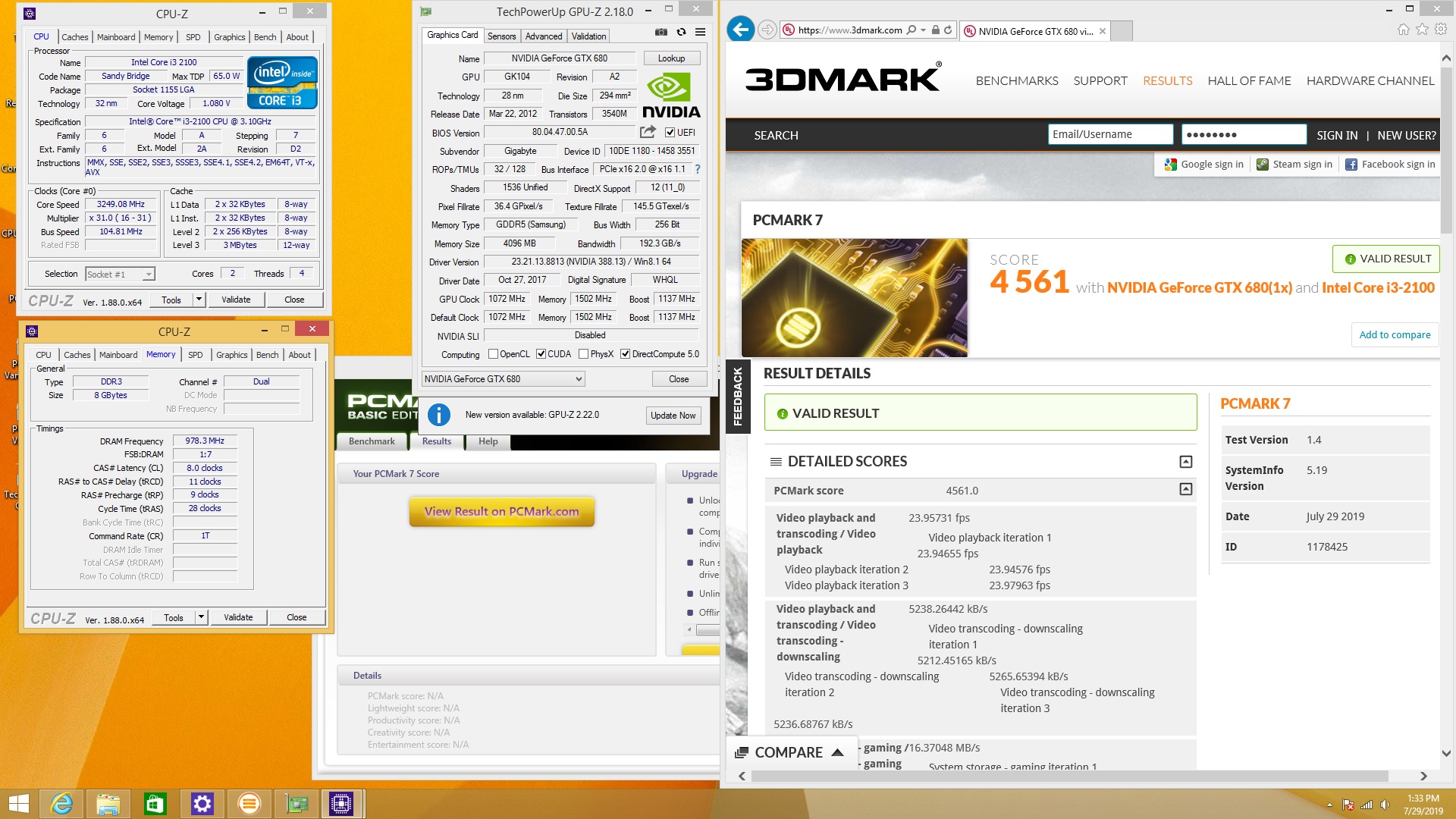Click SIGN IN on 3DMark

[x=1337, y=135]
